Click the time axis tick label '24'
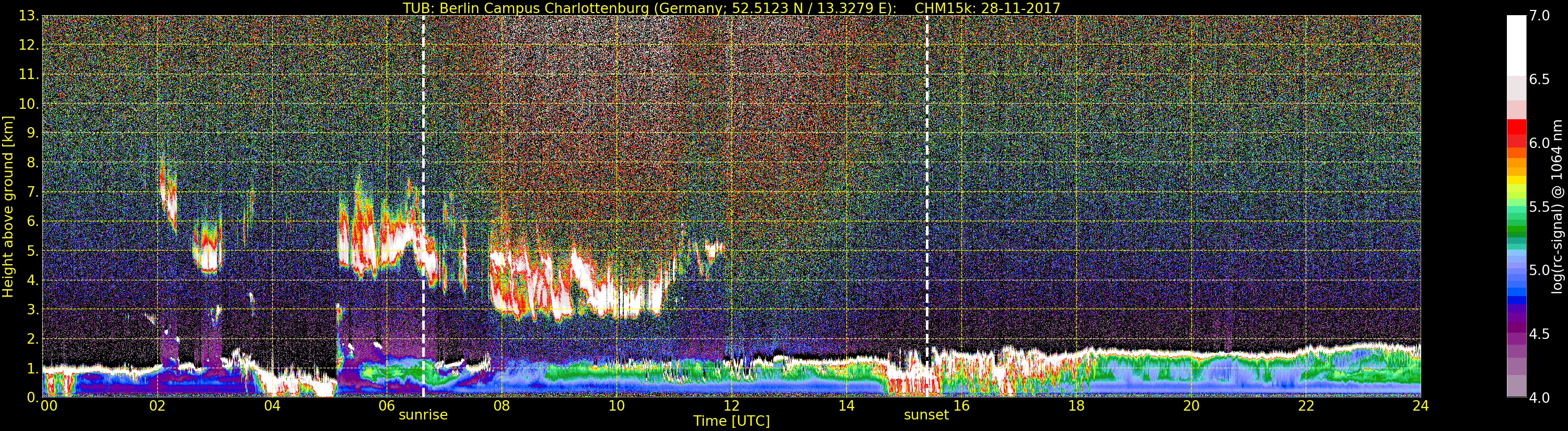 [1421, 406]
